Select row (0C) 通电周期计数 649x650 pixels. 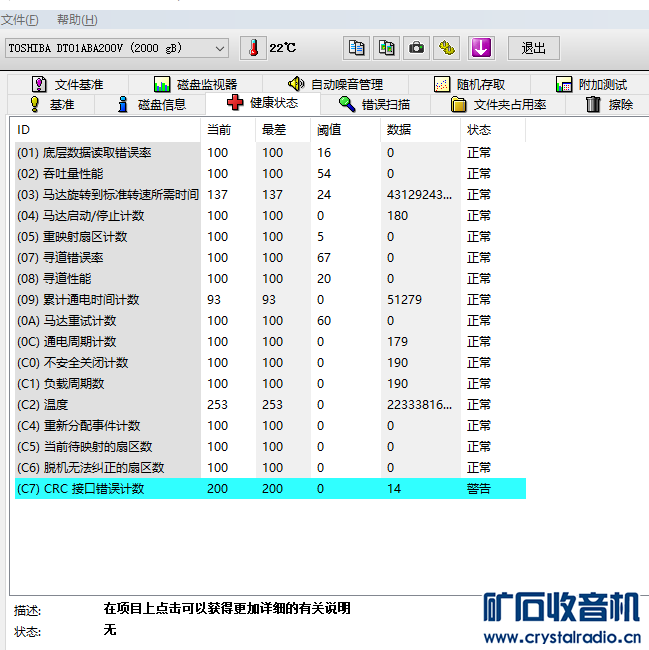tap(270, 342)
